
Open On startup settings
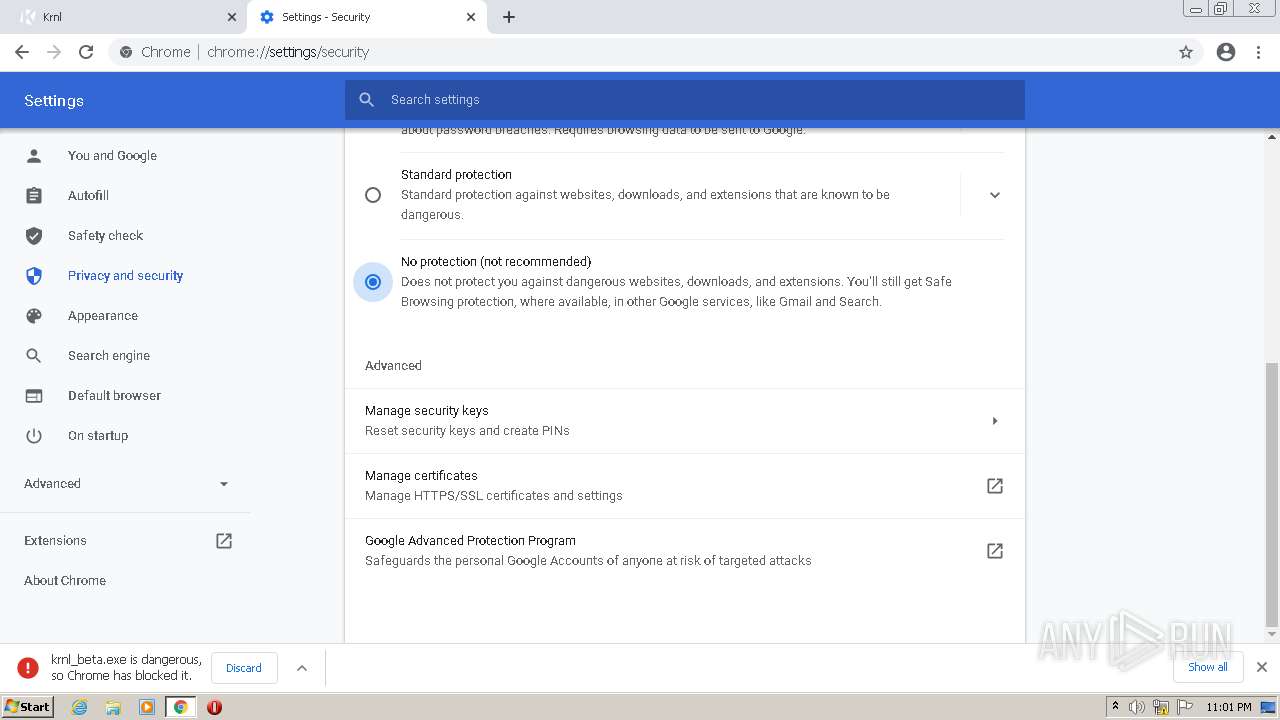pos(98,436)
